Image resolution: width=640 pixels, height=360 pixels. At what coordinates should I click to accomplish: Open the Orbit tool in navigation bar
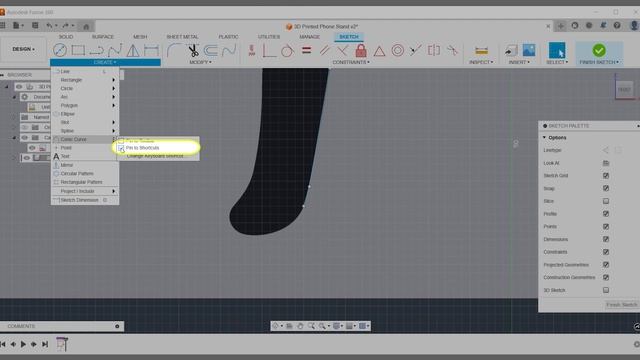coord(276,326)
